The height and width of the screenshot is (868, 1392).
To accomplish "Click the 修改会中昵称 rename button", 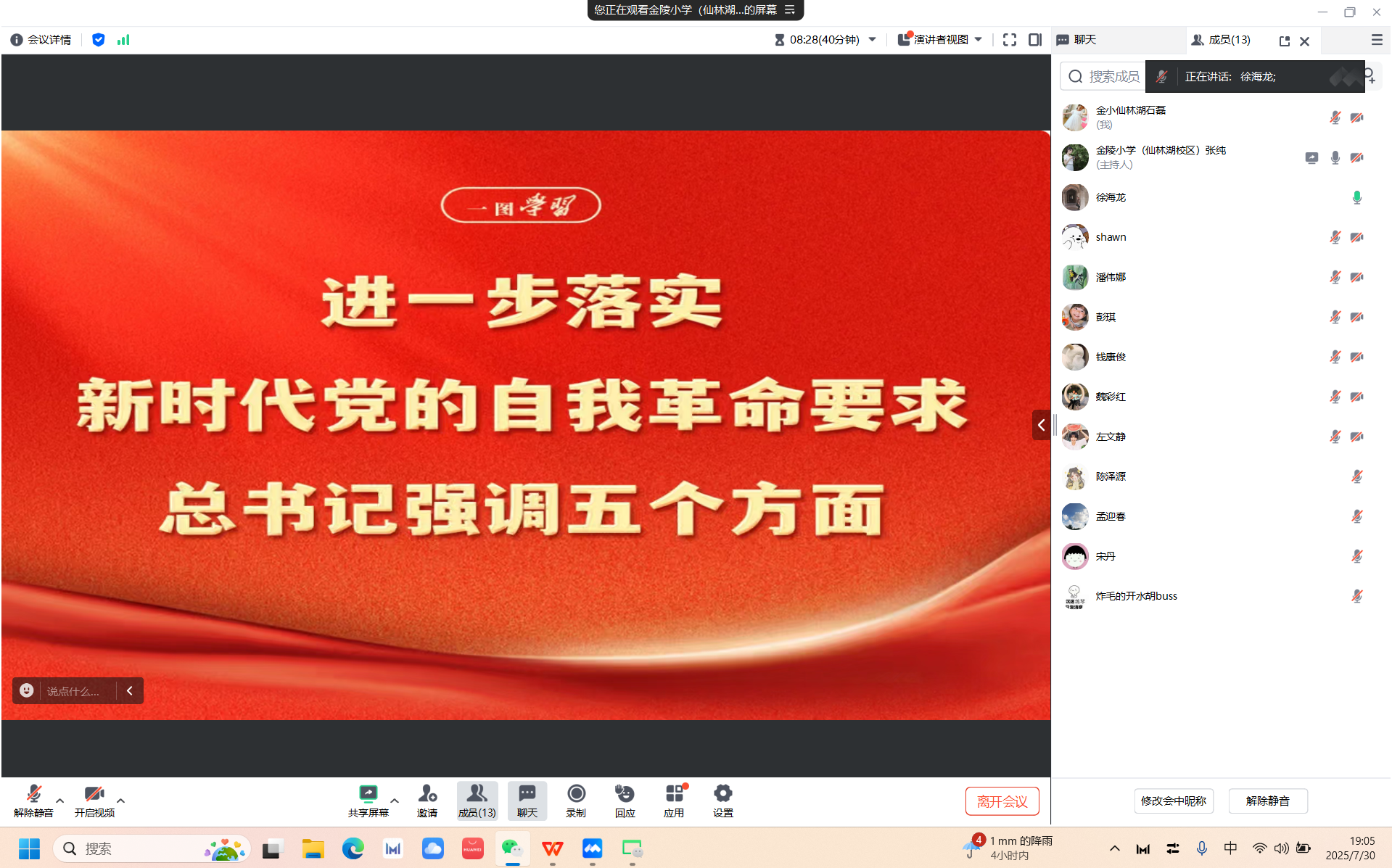I will pyautogui.click(x=1173, y=801).
